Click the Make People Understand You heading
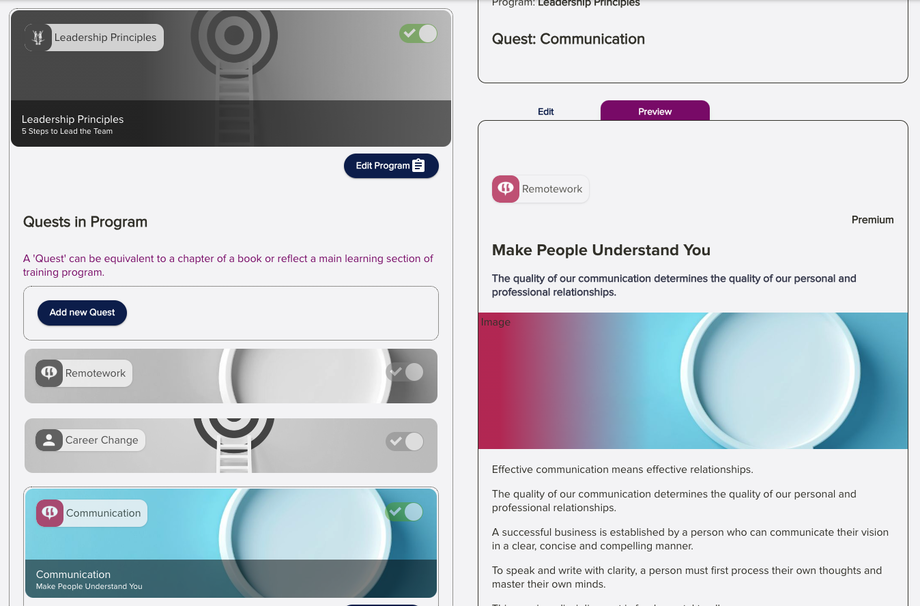Image resolution: width=920 pixels, height=606 pixels. (x=601, y=250)
